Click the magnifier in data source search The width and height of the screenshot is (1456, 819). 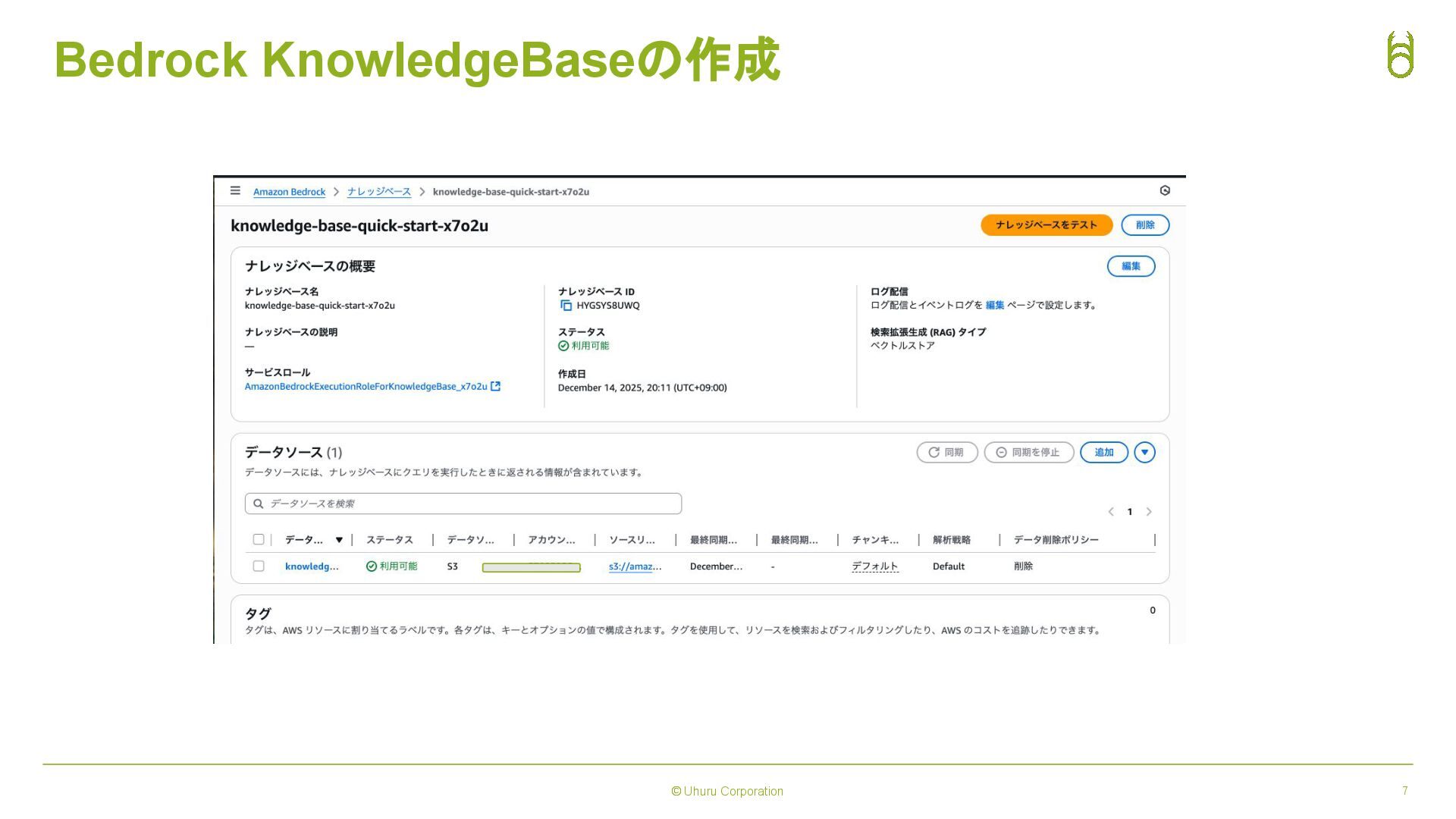pos(259,504)
